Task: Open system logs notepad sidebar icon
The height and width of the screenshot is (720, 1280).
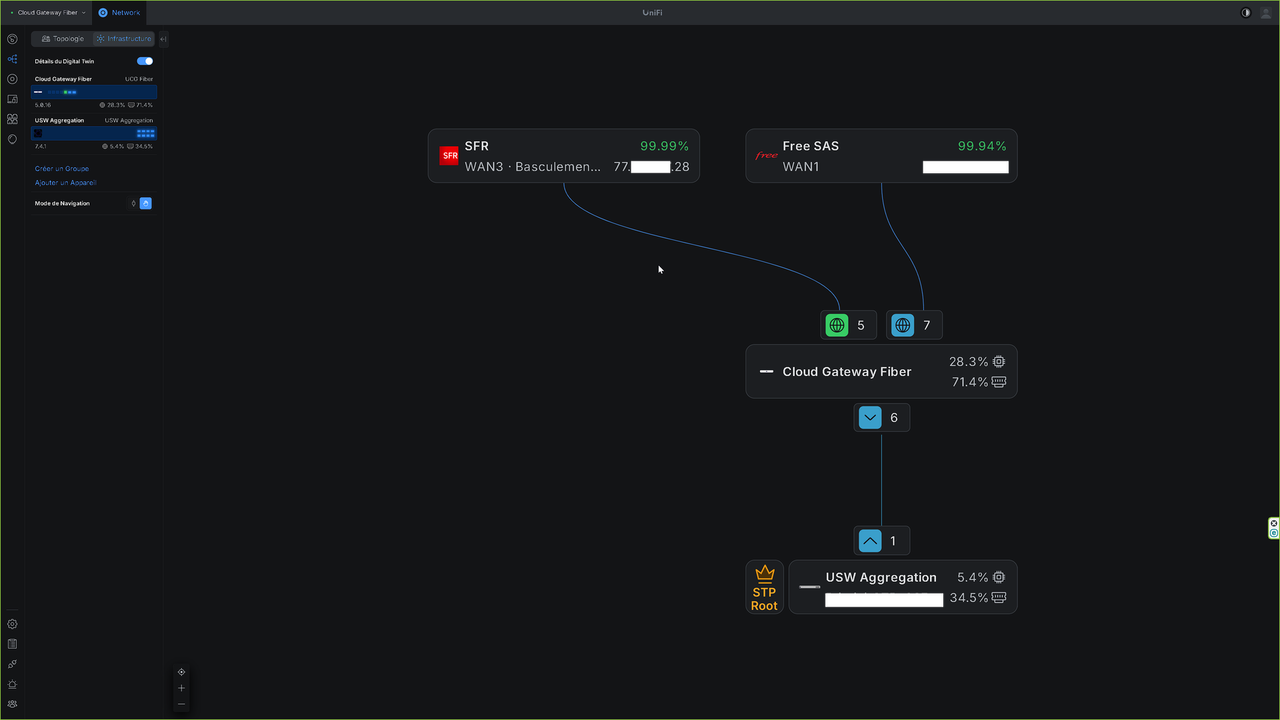Action: [x=12, y=644]
